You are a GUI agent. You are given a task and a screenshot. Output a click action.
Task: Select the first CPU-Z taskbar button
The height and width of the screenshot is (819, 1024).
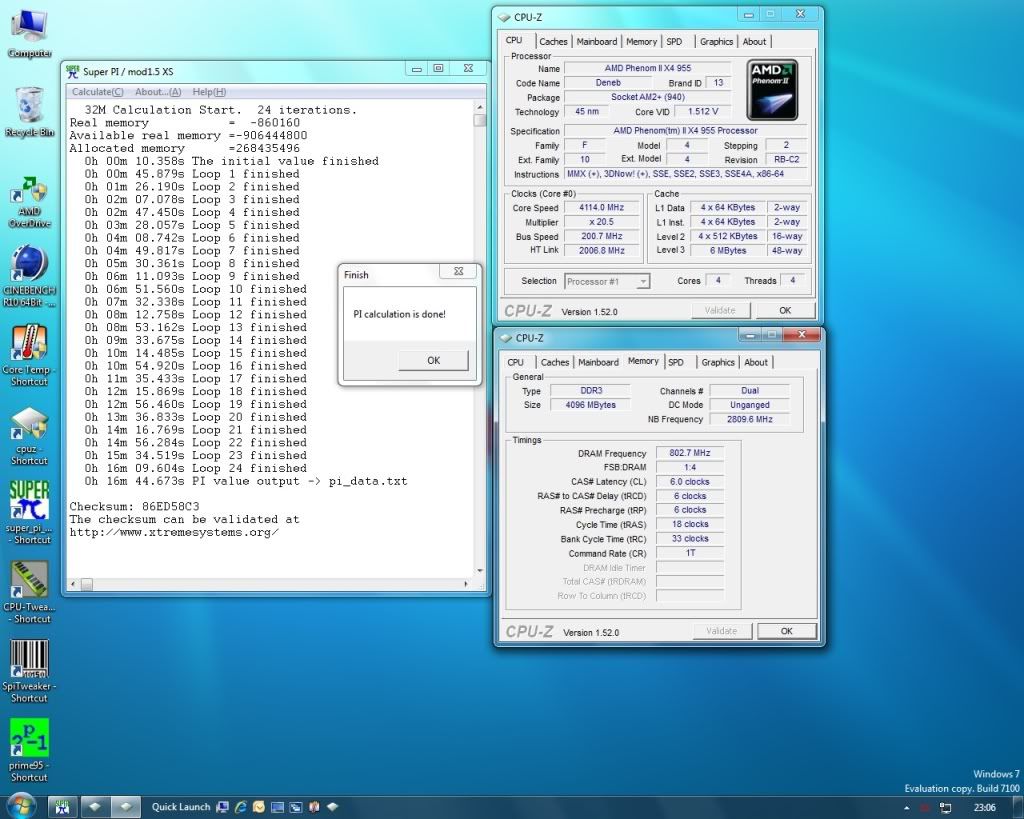coord(95,807)
